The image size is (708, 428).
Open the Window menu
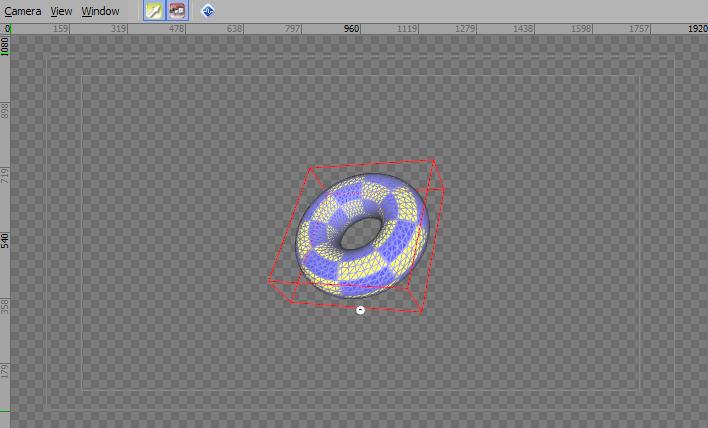click(100, 11)
